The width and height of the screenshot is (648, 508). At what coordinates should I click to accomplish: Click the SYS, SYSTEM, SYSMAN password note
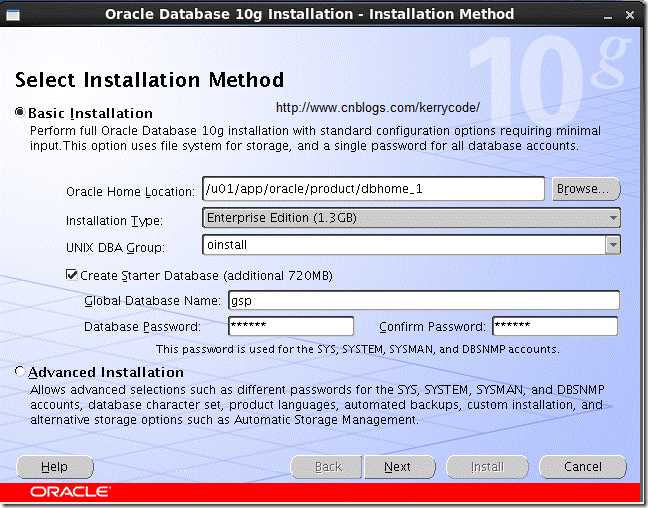pyautogui.click(x=357, y=349)
